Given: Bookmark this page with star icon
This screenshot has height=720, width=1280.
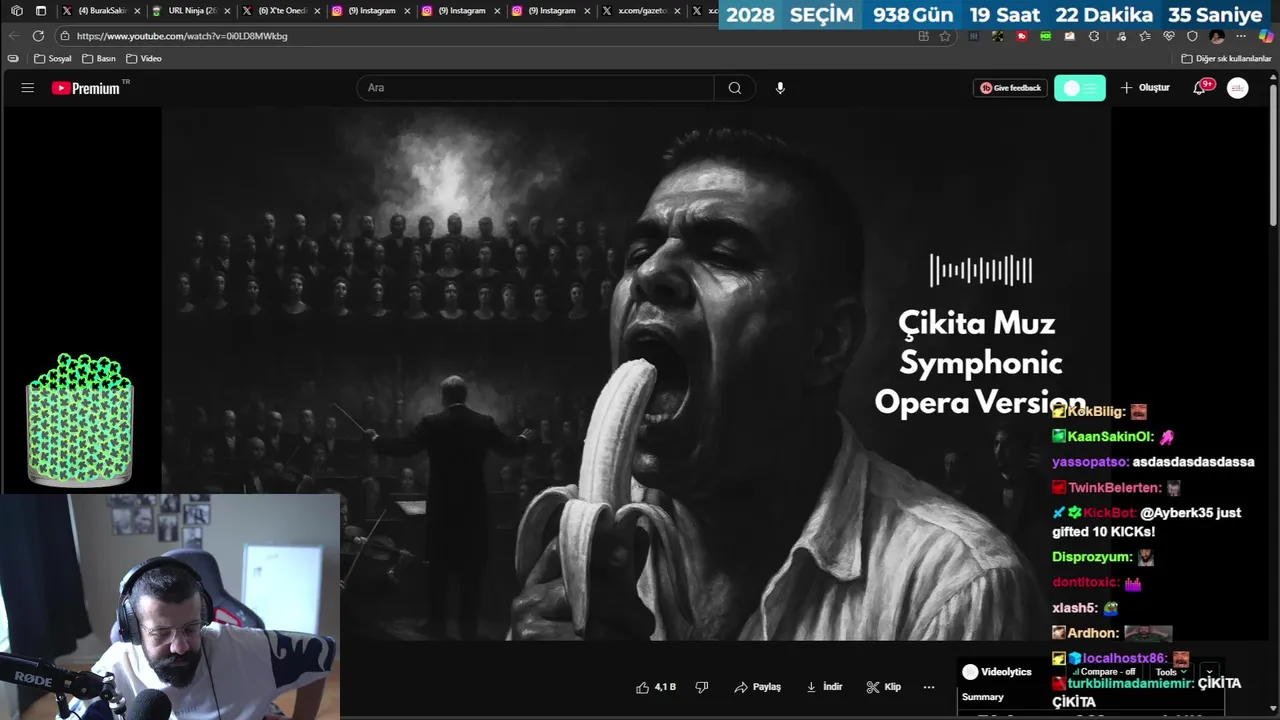Looking at the screenshot, I should 945,36.
